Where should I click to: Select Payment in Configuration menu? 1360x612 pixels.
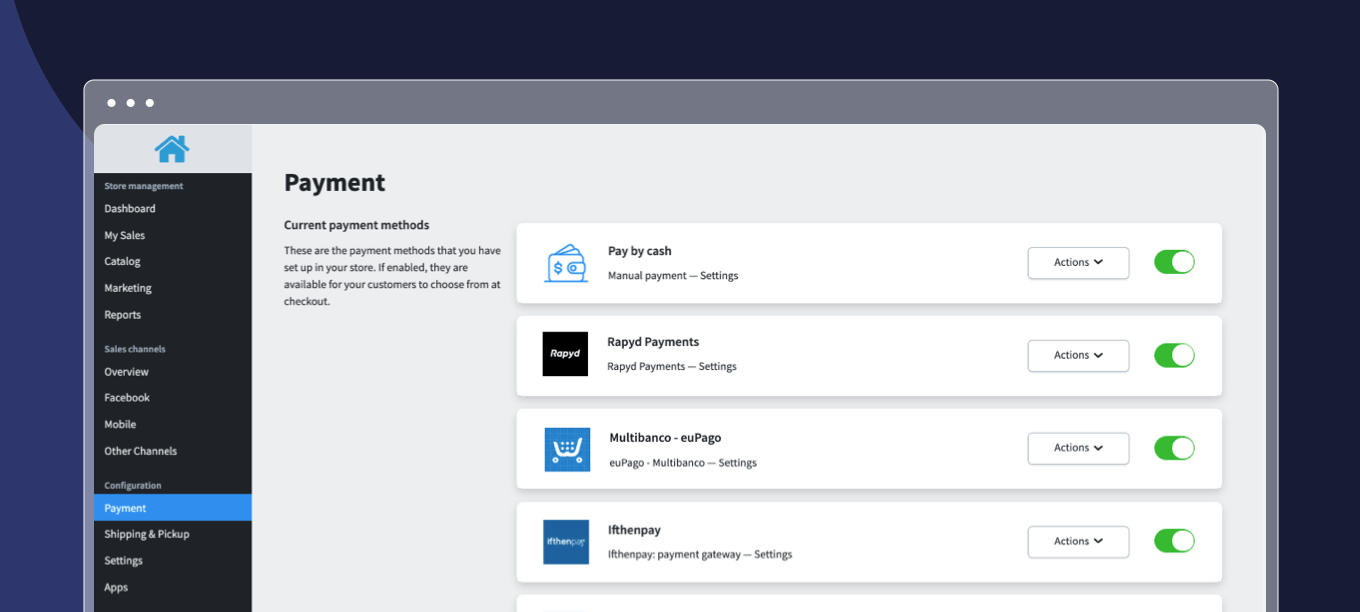pos(173,508)
